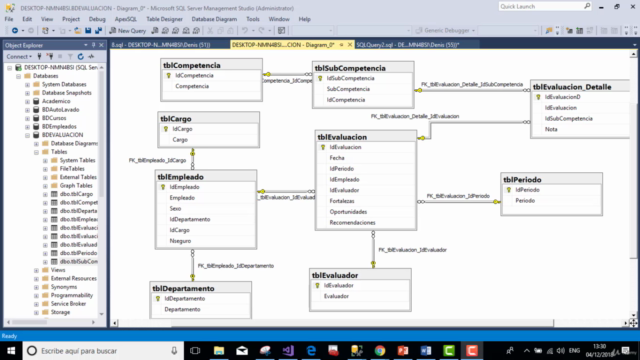Expand the Academico database node
Viewport: 640px width, 360px height.
click(x=27, y=101)
